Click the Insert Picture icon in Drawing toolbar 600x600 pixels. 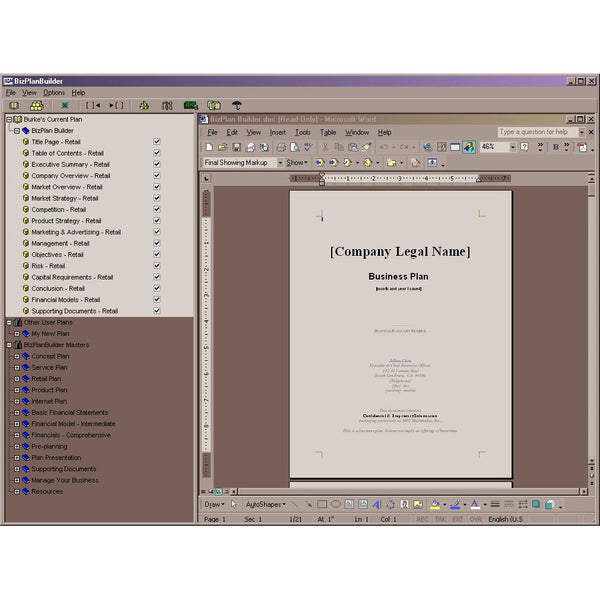coord(418,504)
